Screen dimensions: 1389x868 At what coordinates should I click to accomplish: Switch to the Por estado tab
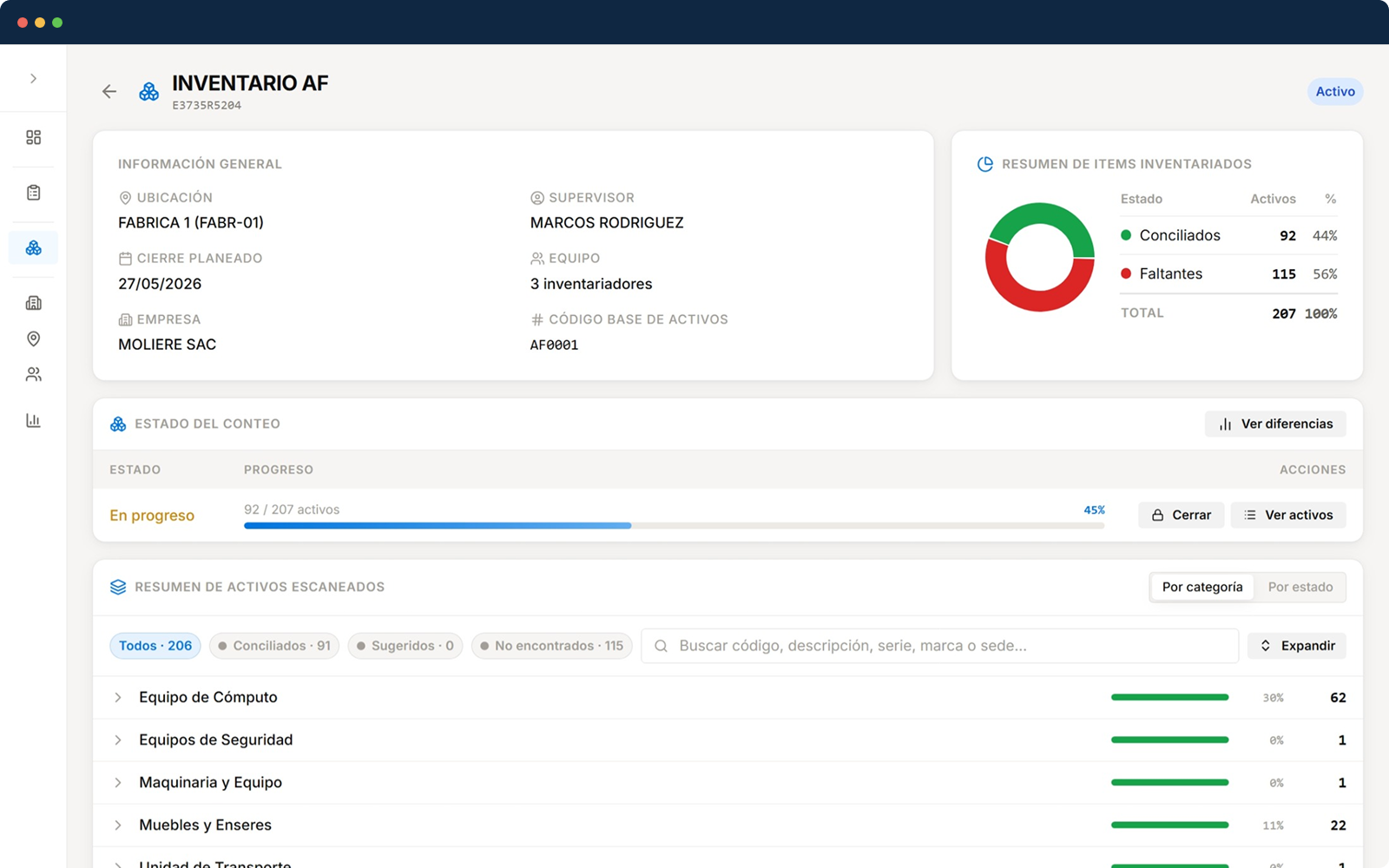pyautogui.click(x=1300, y=587)
